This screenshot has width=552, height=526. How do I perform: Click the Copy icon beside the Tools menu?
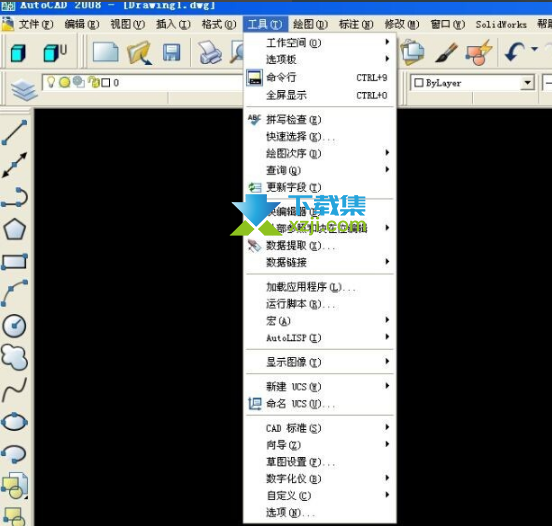tap(413, 53)
